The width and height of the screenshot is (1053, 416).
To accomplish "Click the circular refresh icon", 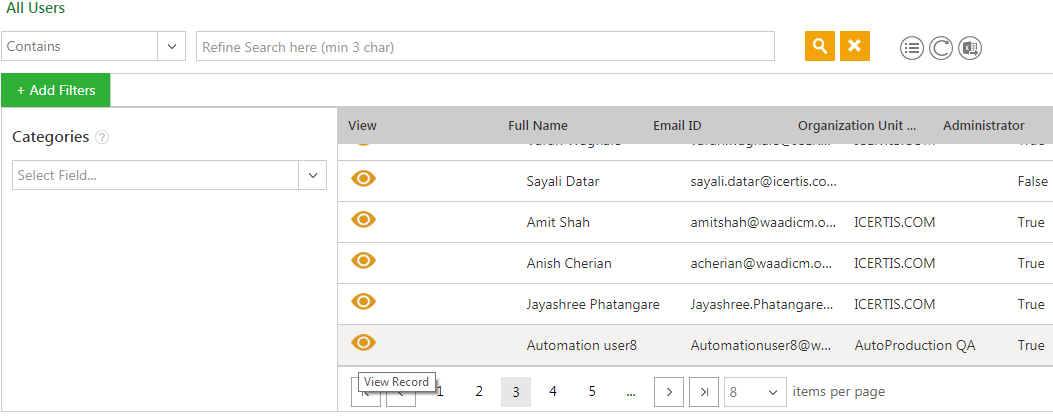I will 940,48.
